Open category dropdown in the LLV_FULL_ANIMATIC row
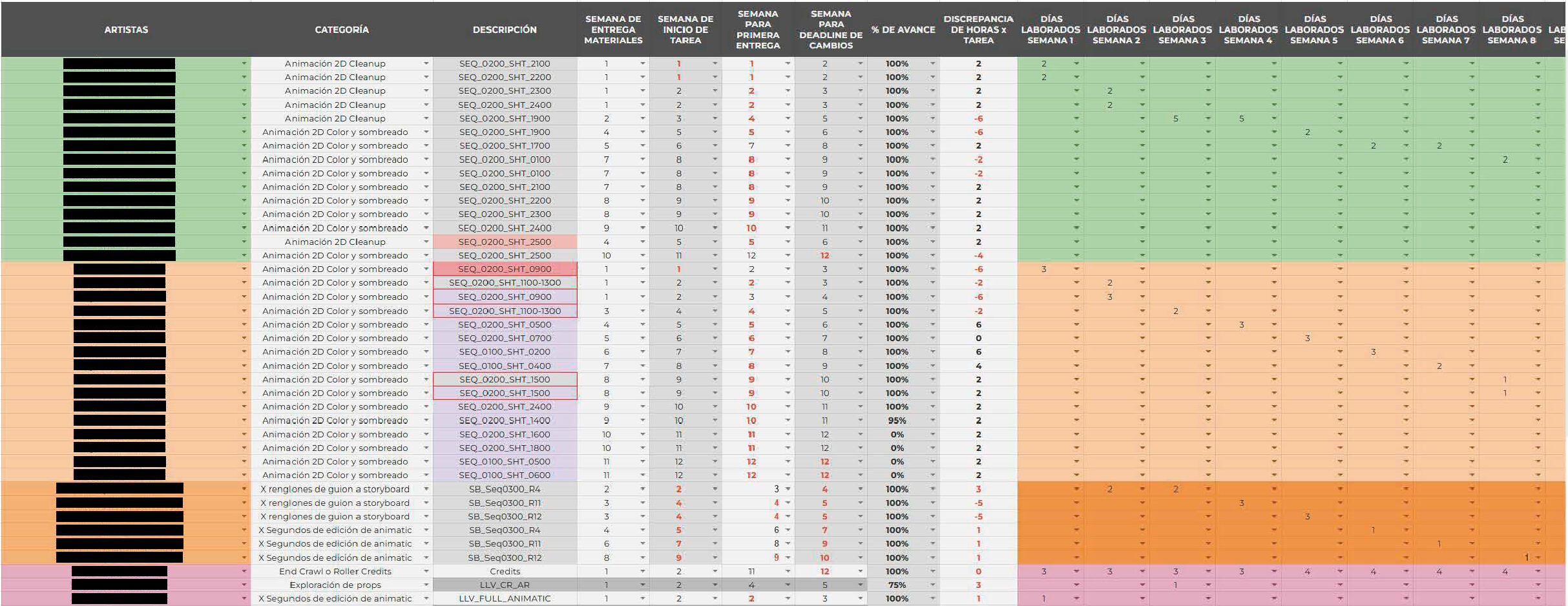 tap(426, 599)
